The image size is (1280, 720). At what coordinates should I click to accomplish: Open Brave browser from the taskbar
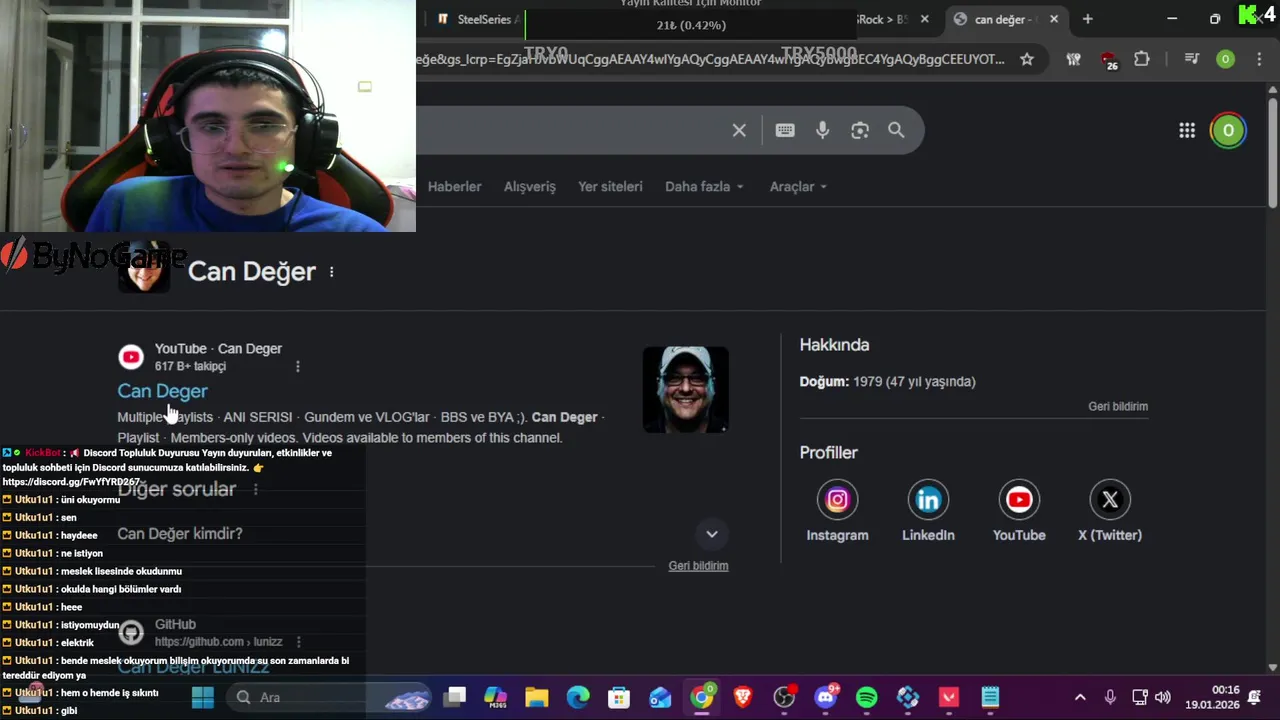tap(743, 697)
